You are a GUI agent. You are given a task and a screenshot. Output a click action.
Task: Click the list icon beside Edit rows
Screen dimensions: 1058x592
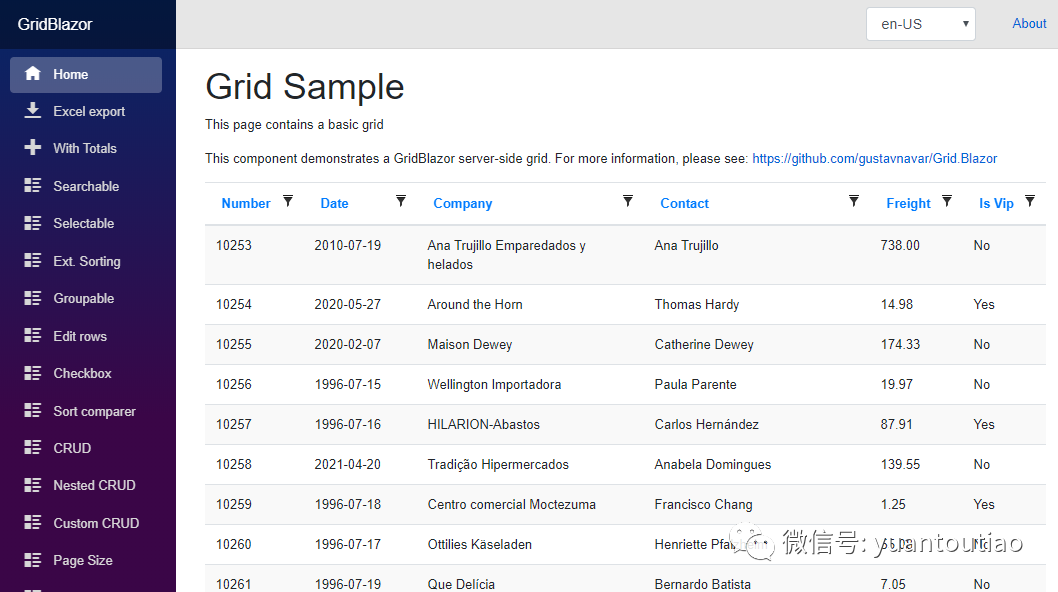point(32,335)
